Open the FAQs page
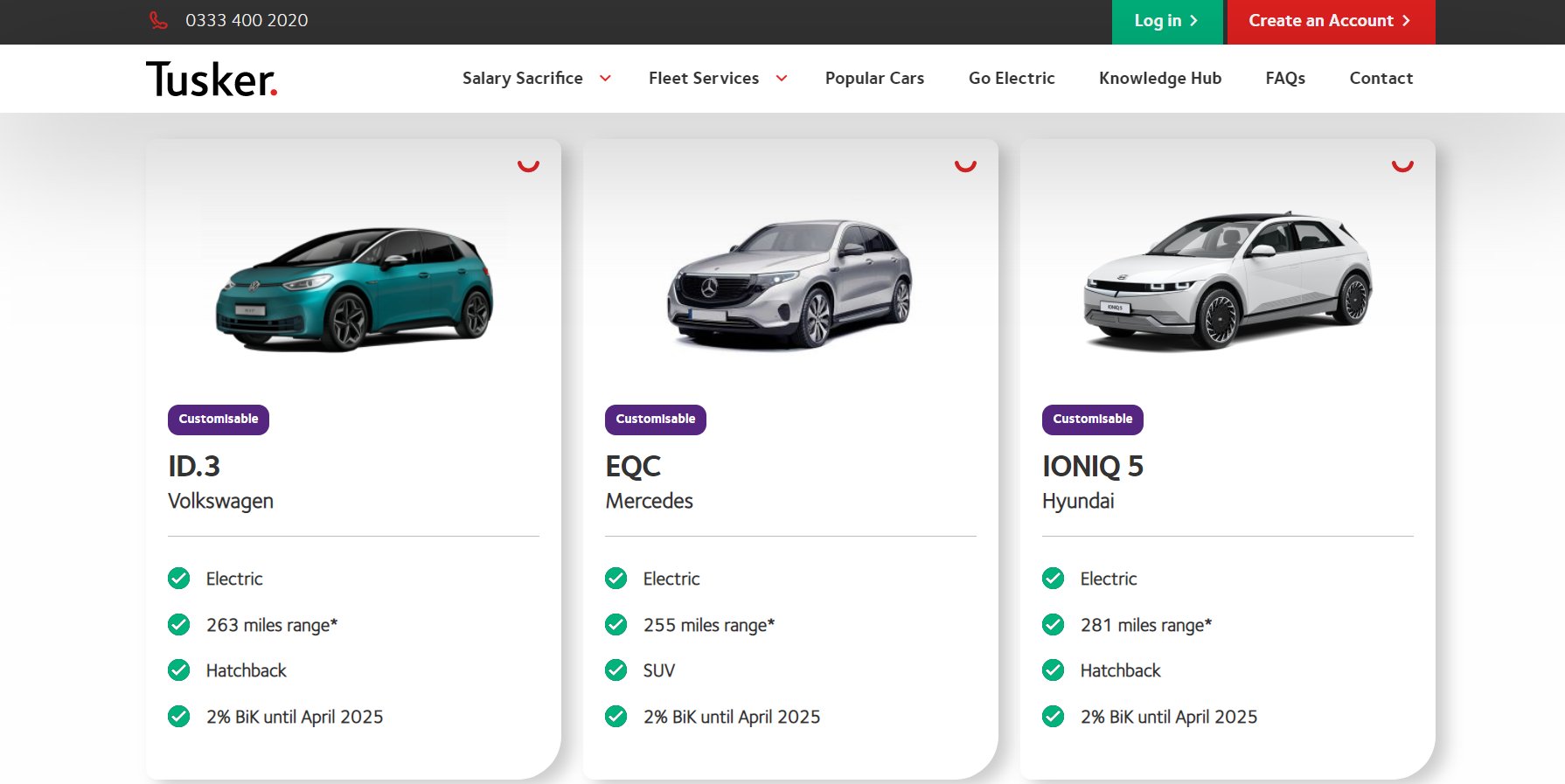This screenshot has width=1565, height=784. tap(1285, 79)
